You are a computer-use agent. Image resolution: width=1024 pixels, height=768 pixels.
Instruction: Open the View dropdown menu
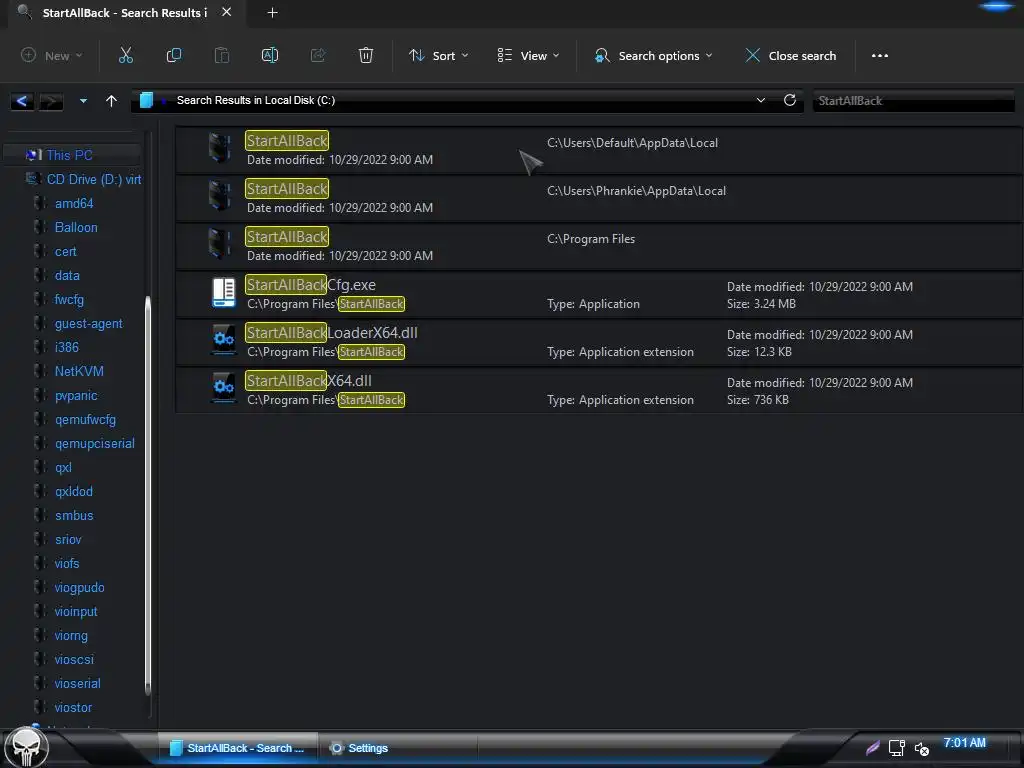pyautogui.click(x=528, y=56)
